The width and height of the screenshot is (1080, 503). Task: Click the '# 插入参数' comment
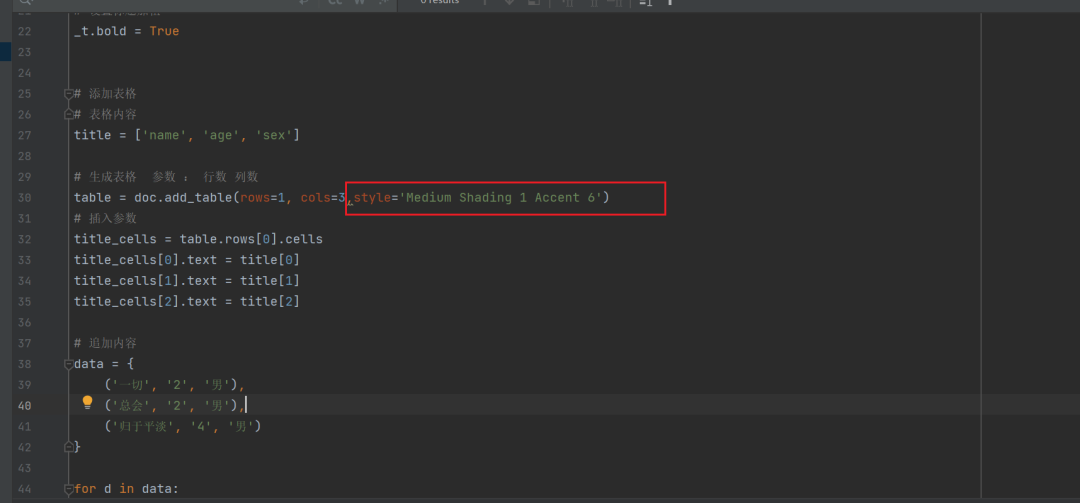tap(105, 218)
